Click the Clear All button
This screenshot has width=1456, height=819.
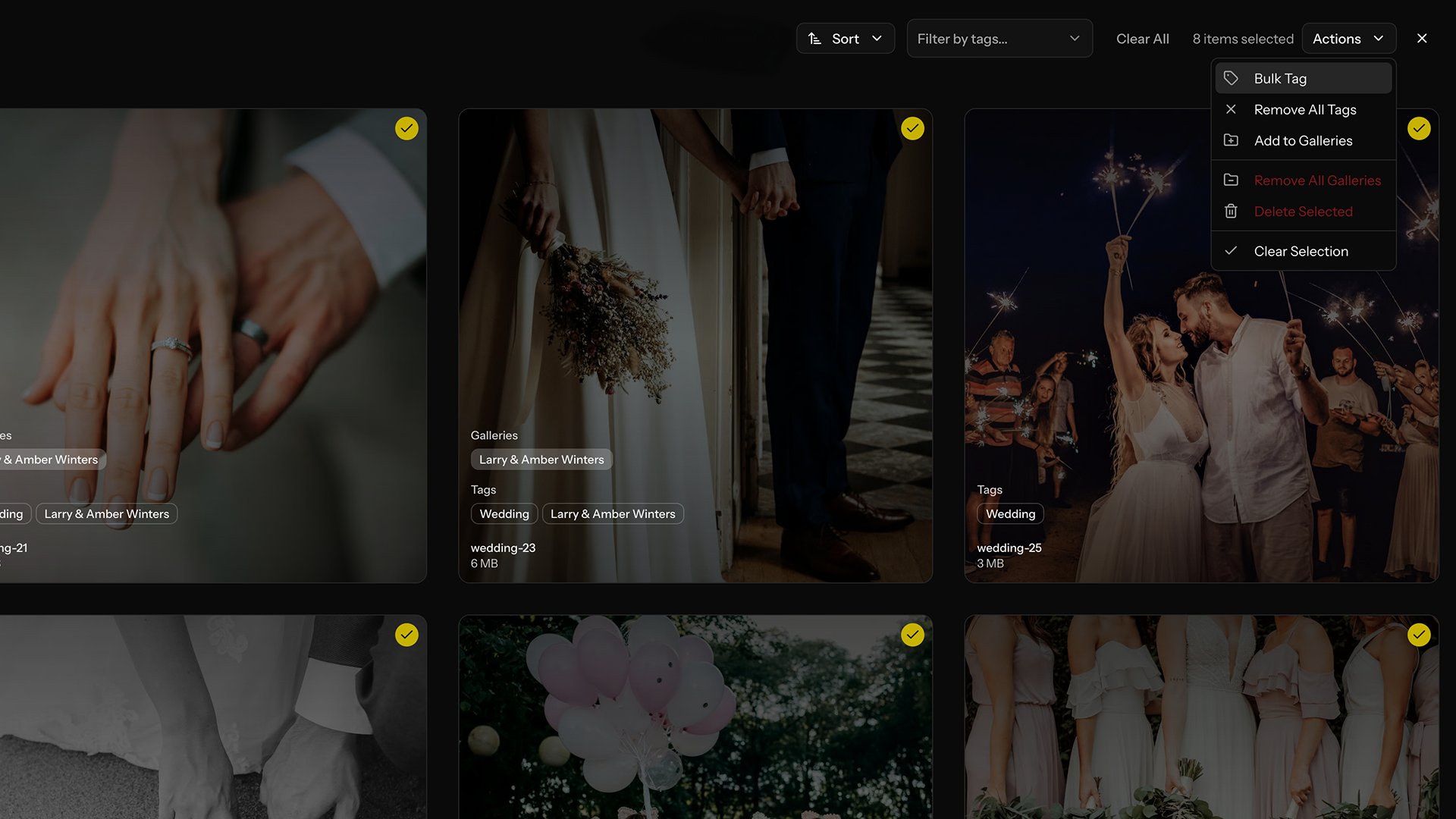point(1142,39)
